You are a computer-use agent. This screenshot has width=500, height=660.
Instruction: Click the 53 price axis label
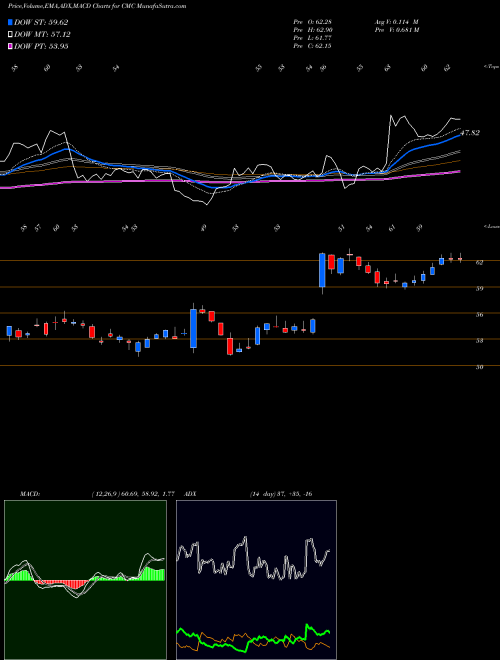[x=479, y=341]
